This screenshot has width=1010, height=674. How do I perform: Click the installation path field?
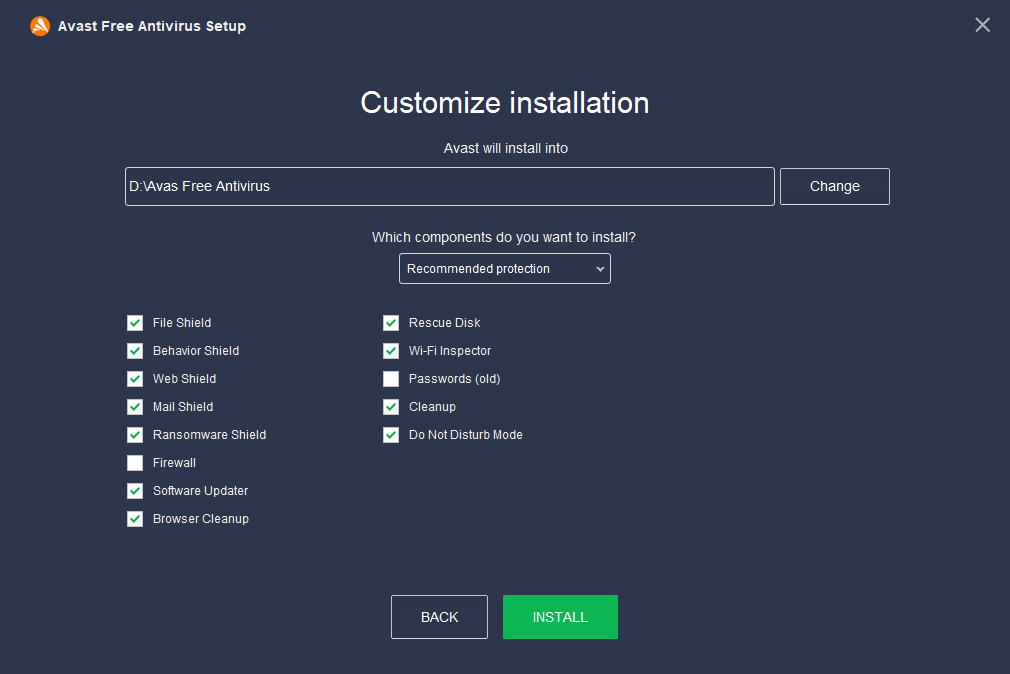(x=449, y=186)
